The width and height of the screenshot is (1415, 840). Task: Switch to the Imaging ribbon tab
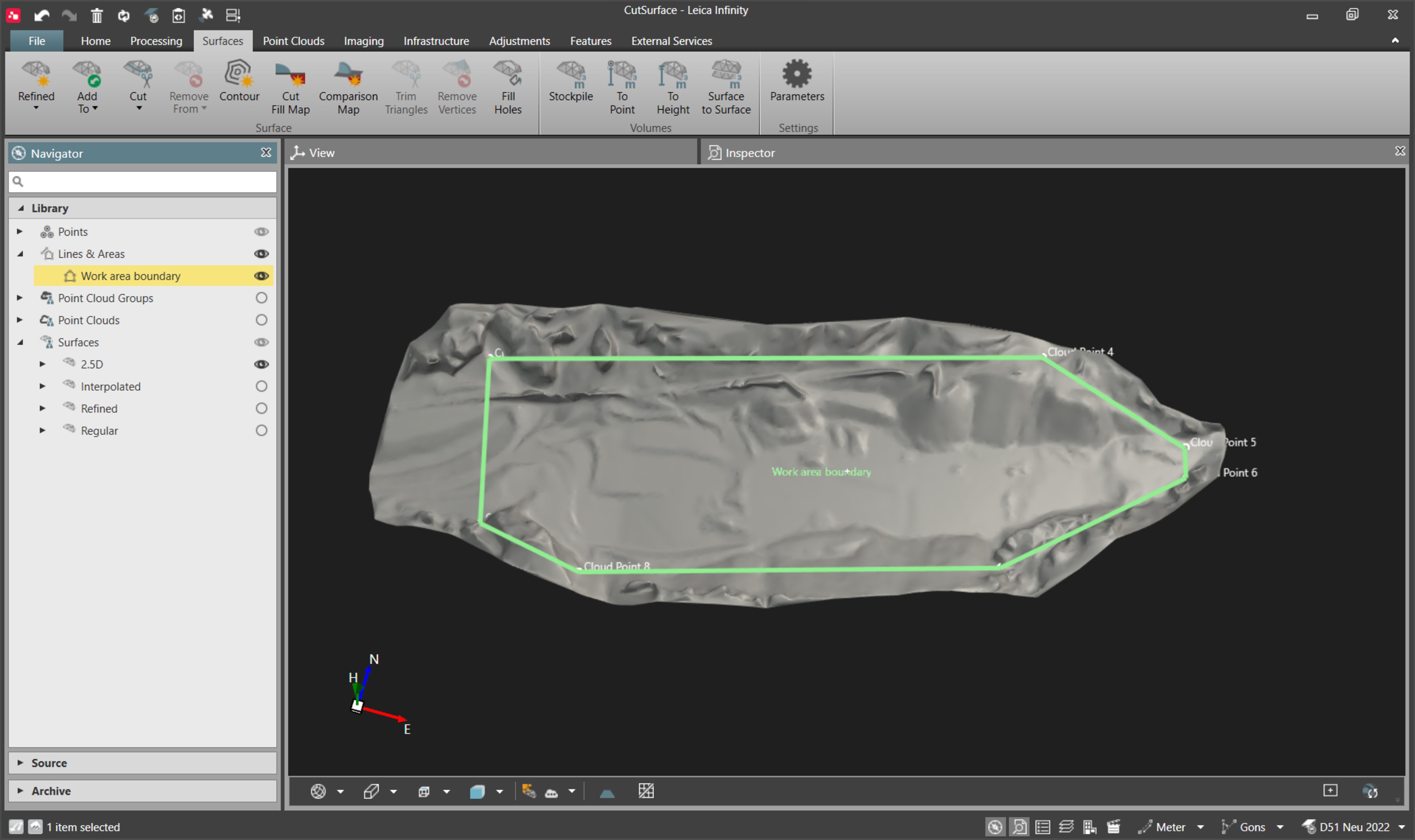(x=364, y=41)
